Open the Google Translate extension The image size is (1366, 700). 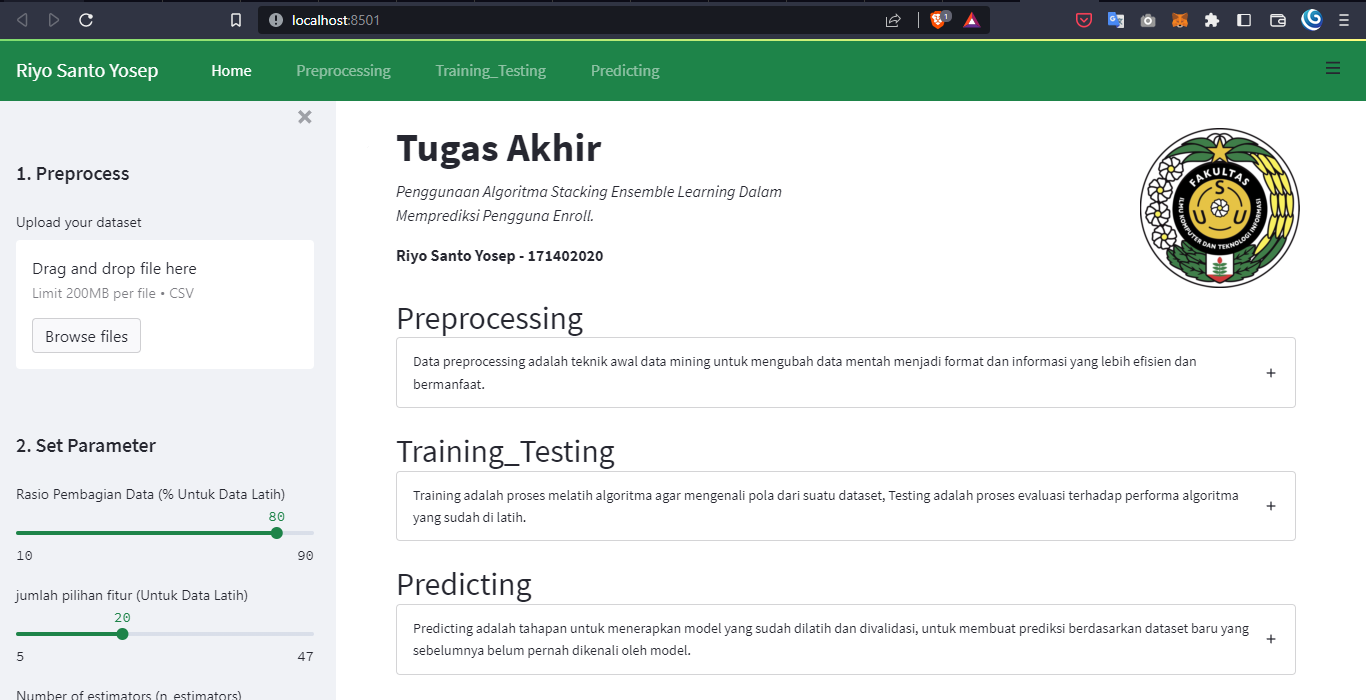[x=1115, y=19]
